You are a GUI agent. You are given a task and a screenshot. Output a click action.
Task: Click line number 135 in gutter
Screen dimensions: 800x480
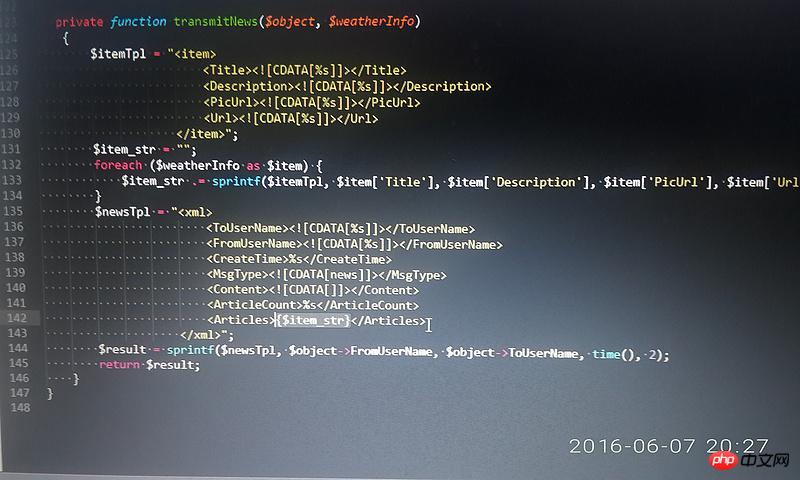point(13,211)
